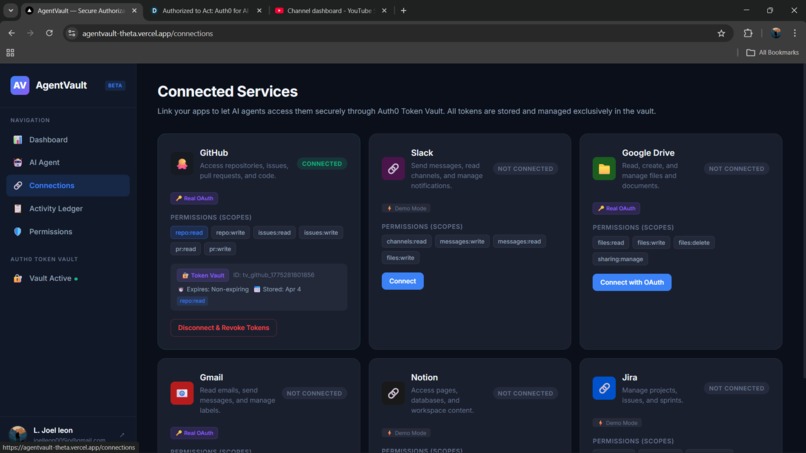Connect Google Drive with OAuth

[632, 282]
